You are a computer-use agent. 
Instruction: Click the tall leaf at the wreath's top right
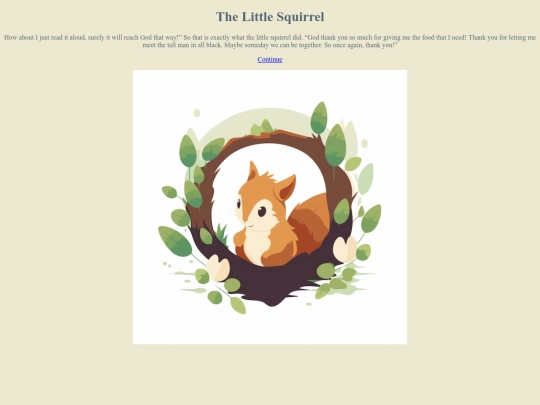(319, 118)
